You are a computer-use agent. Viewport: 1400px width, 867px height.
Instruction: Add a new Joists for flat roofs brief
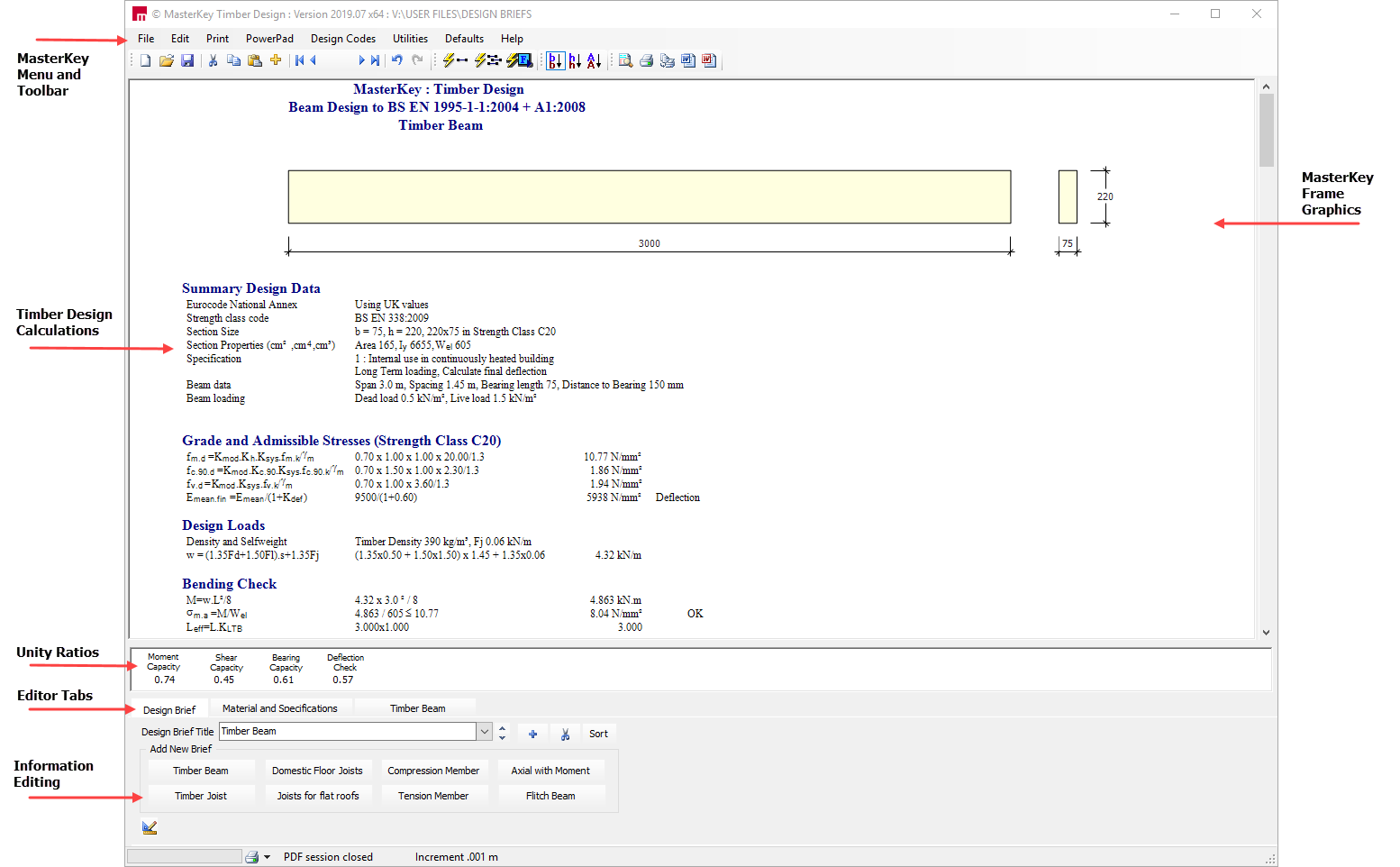coord(317,796)
